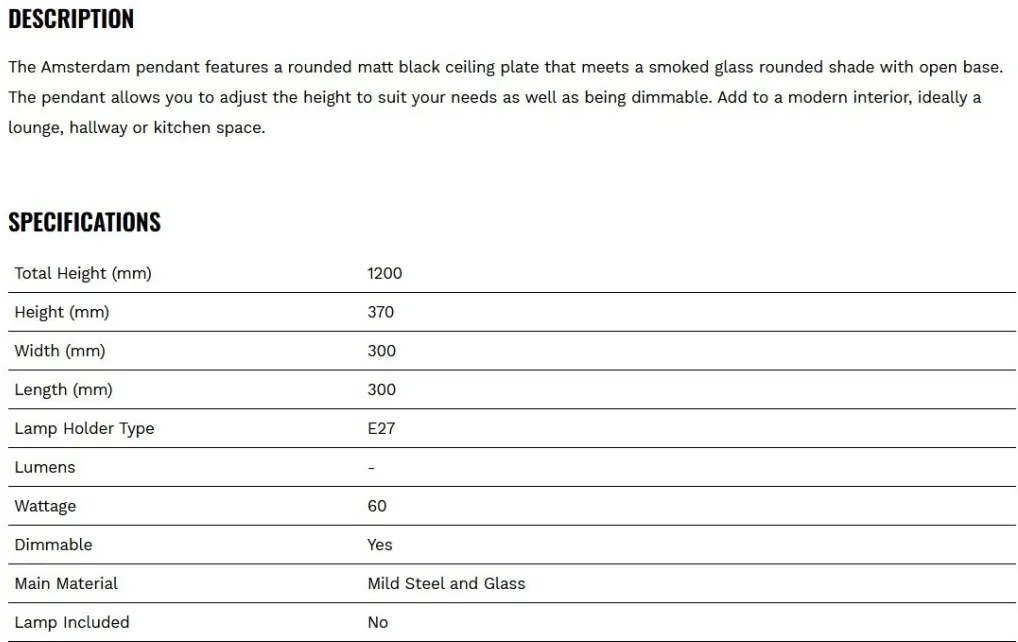This screenshot has width=1018, height=642.
Task: Click the Lamp Holder Type label
Action: (84, 428)
